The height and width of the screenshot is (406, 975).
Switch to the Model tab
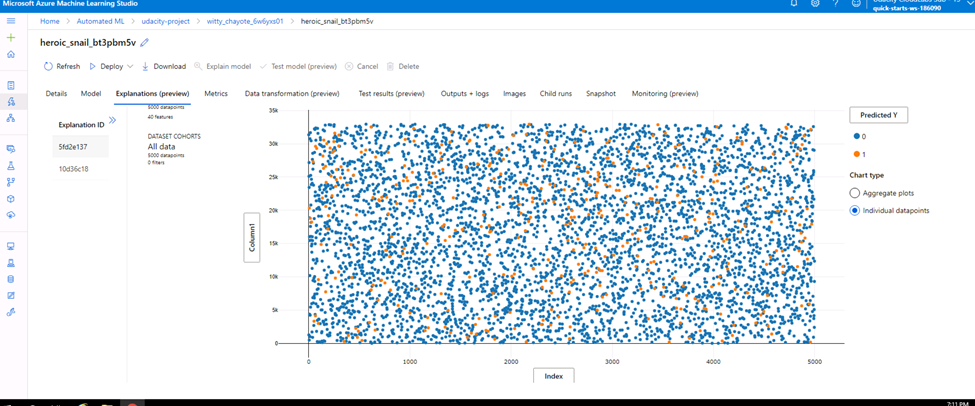click(91, 93)
